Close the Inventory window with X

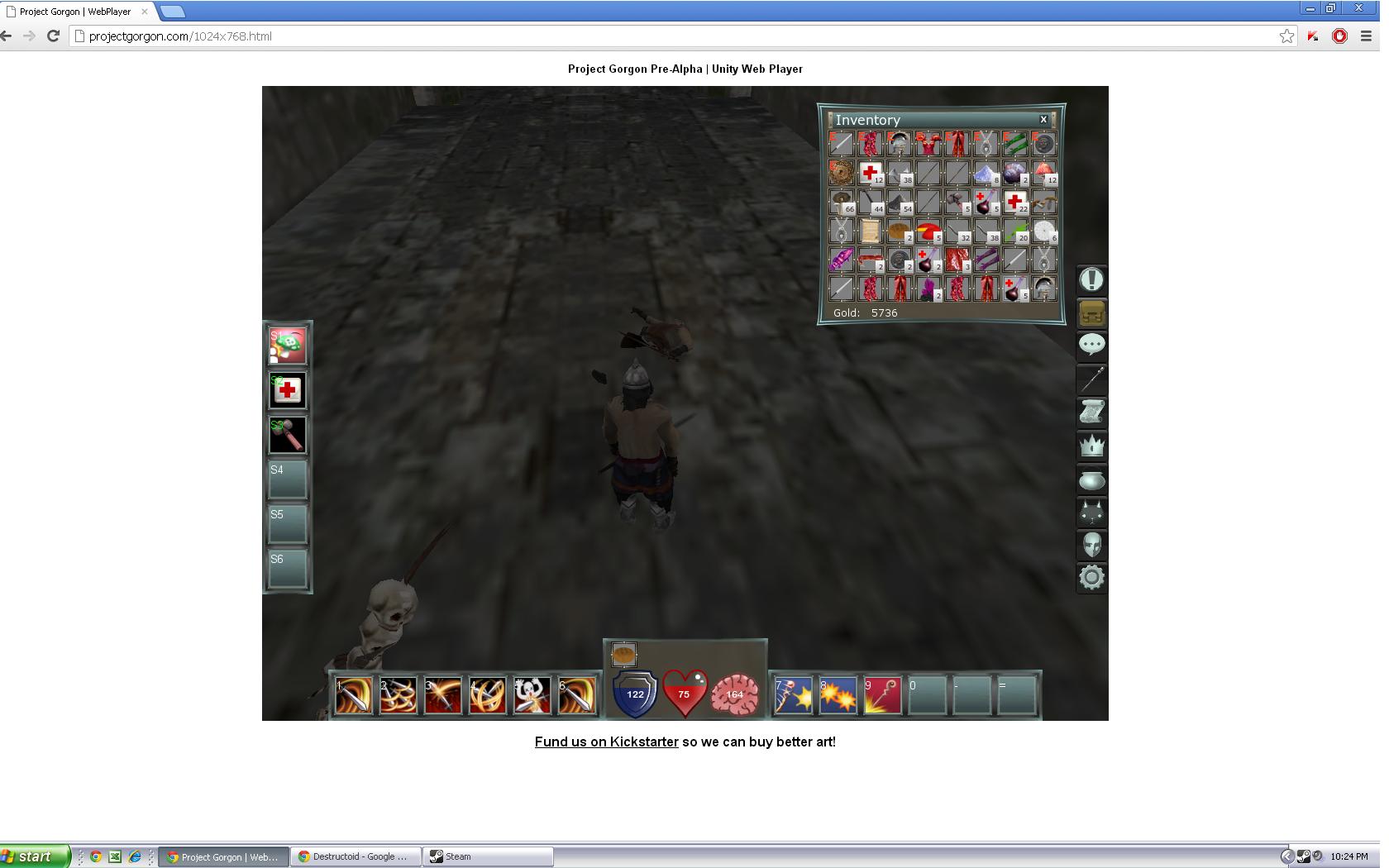tap(1043, 119)
